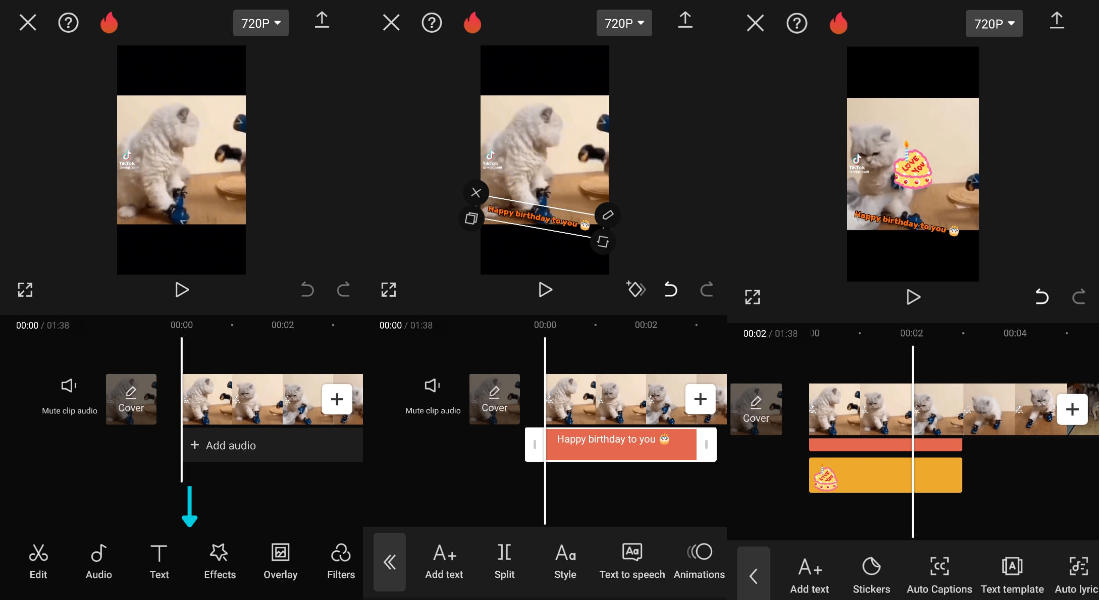Toggle Mute clip audio in middle panel
The image size is (1100, 600).
[x=432, y=396]
